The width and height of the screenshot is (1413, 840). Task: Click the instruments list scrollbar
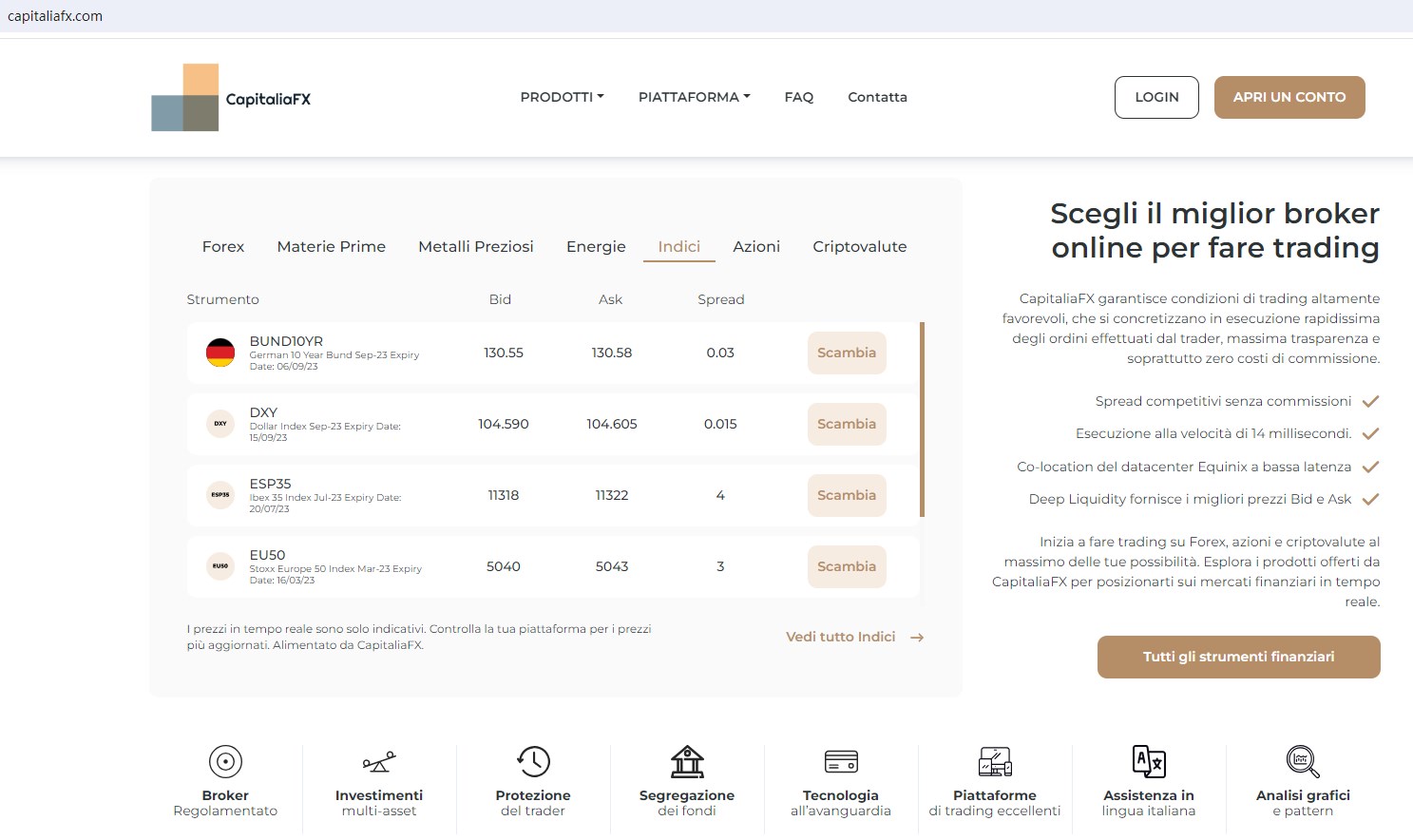tap(922, 419)
